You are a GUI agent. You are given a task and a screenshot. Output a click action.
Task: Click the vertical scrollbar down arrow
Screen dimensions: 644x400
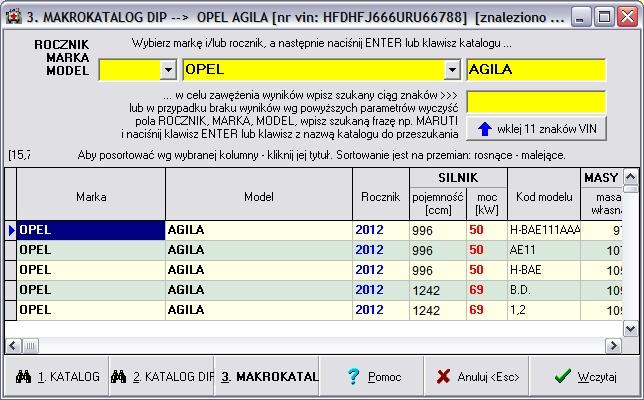(x=630, y=329)
